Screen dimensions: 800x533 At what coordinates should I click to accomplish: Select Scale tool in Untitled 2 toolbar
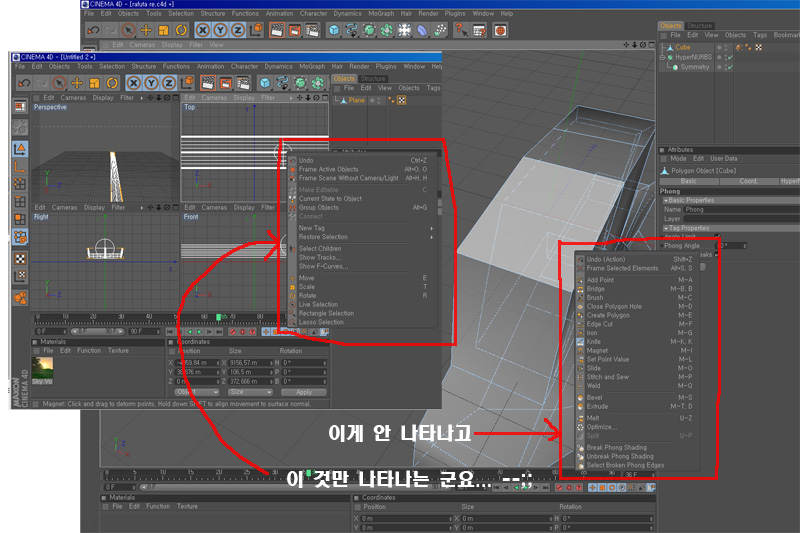94,83
